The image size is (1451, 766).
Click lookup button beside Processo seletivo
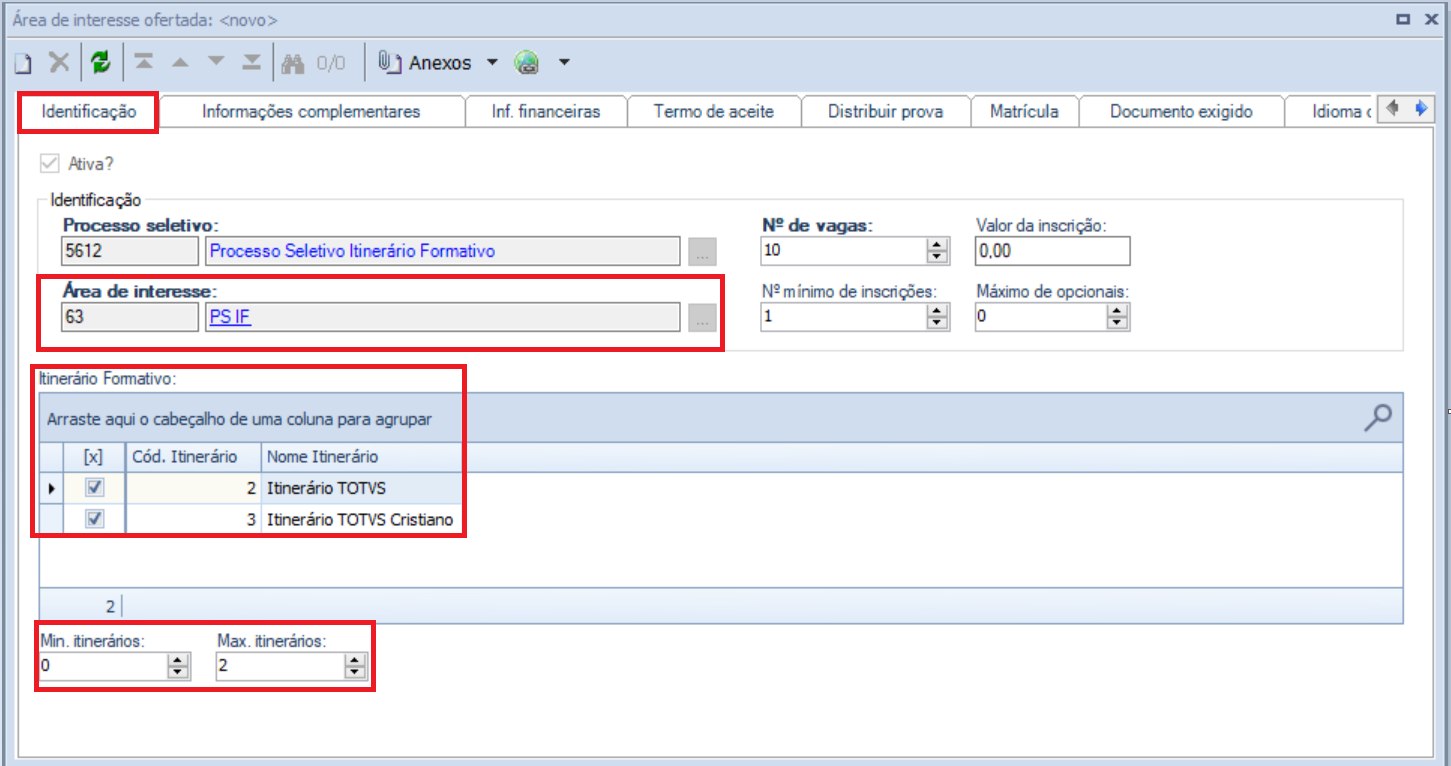[702, 251]
